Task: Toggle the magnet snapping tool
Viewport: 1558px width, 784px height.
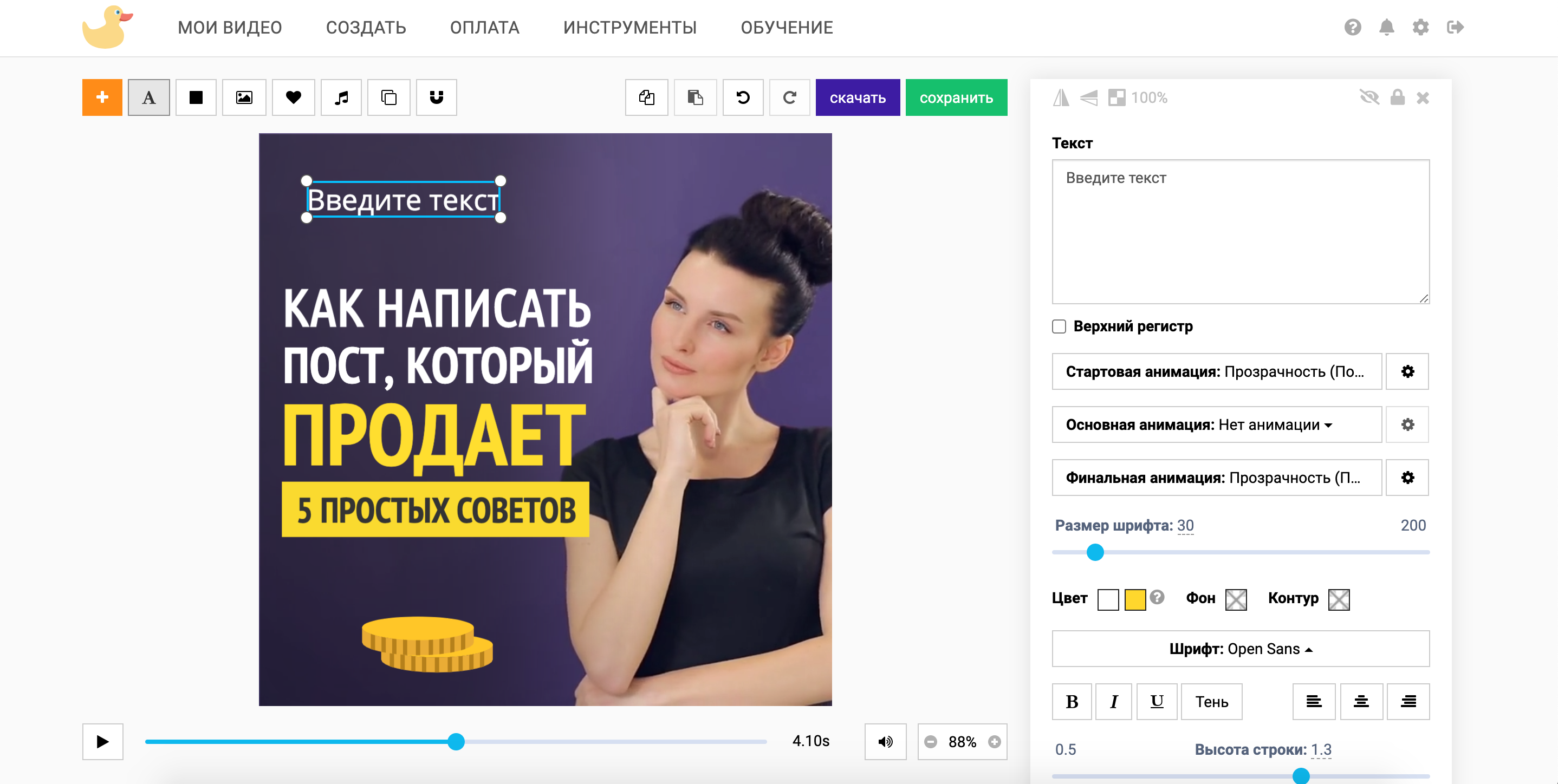Action: (437, 97)
